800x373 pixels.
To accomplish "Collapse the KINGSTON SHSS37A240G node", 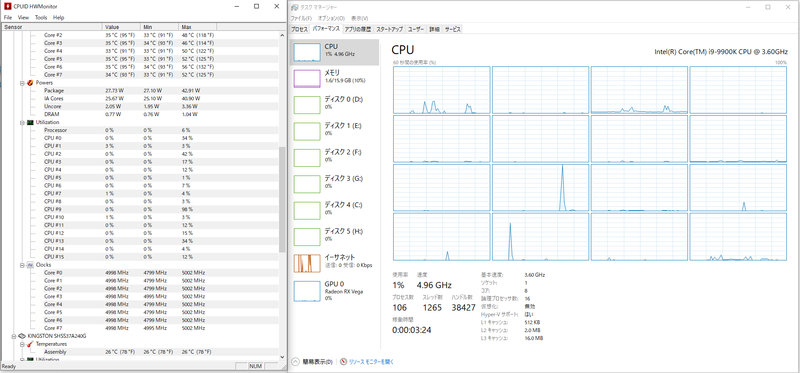I will point(14,336).
